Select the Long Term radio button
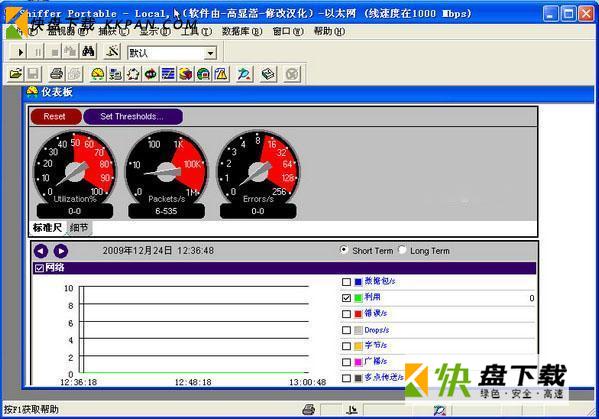The height and width of the screenshot is (419, 599). (402, 250)
